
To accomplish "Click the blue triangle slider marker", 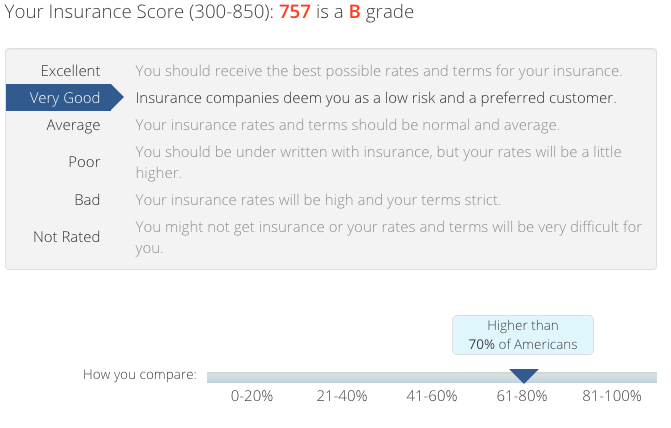I will [x=524, y=376].
